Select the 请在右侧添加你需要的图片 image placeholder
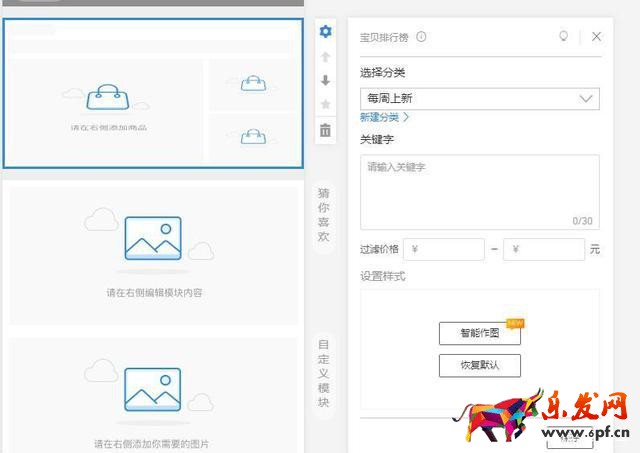Screen dimensions: 640x453 click(154, 395)
